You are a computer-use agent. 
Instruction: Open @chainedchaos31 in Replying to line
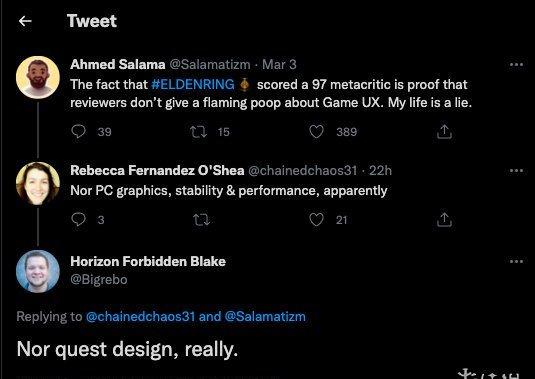pos(140,317)
